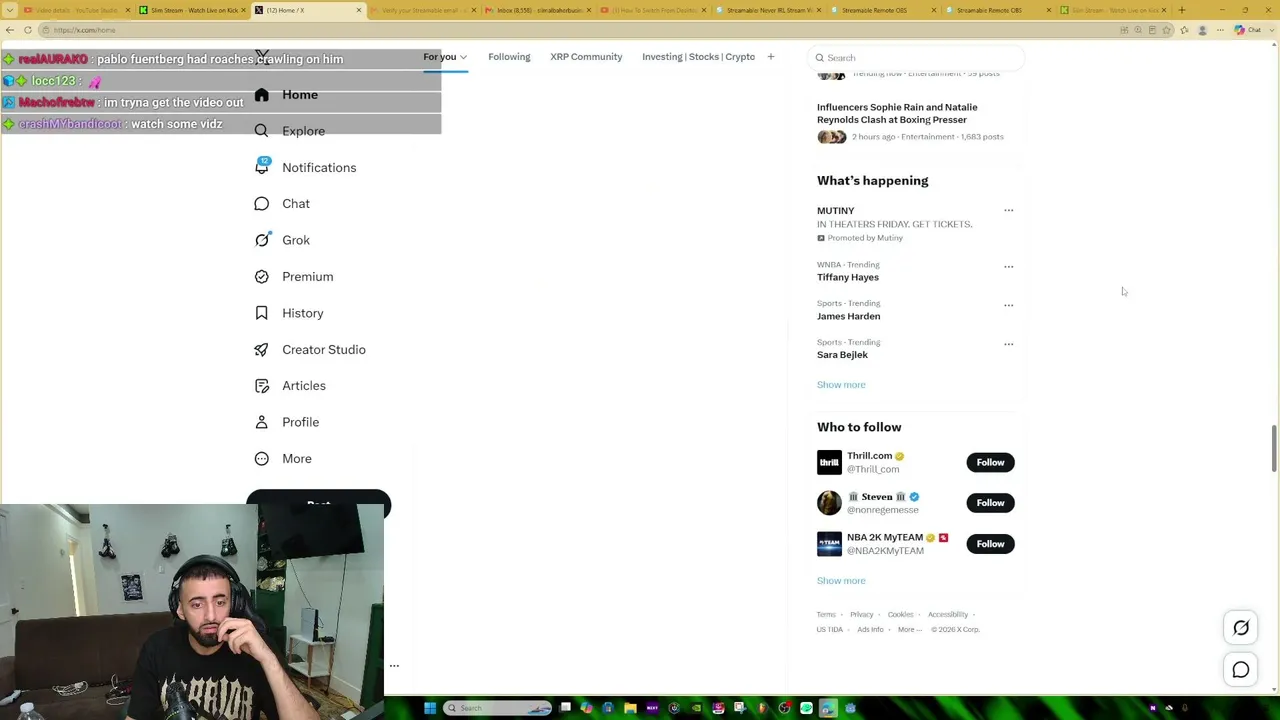Click the Creator Studio label in sidebar
Screen dimensions: 1280x720
pyautogui.click(x=324, y=350)
